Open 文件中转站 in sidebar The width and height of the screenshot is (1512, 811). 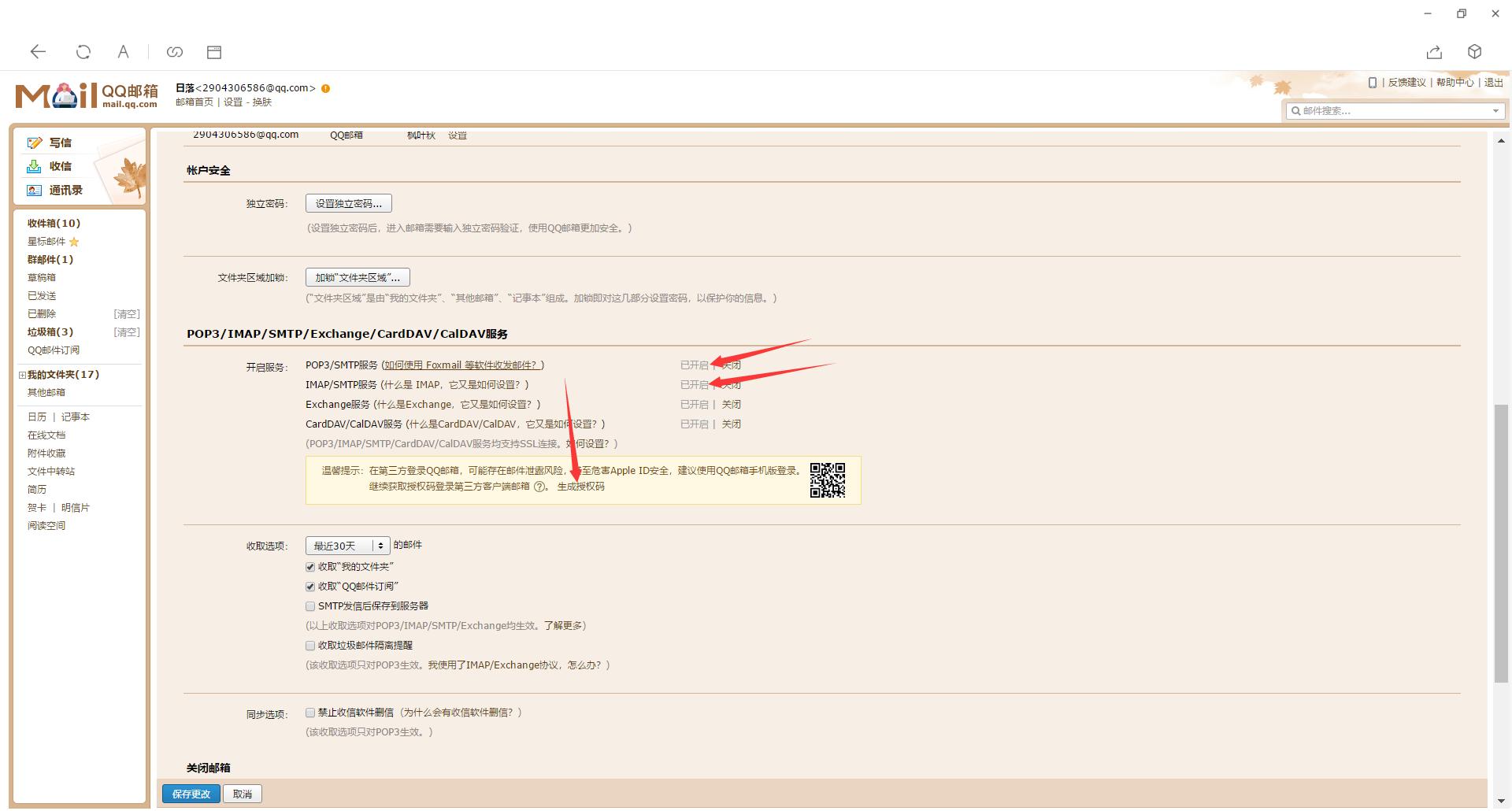click(51, 472)
